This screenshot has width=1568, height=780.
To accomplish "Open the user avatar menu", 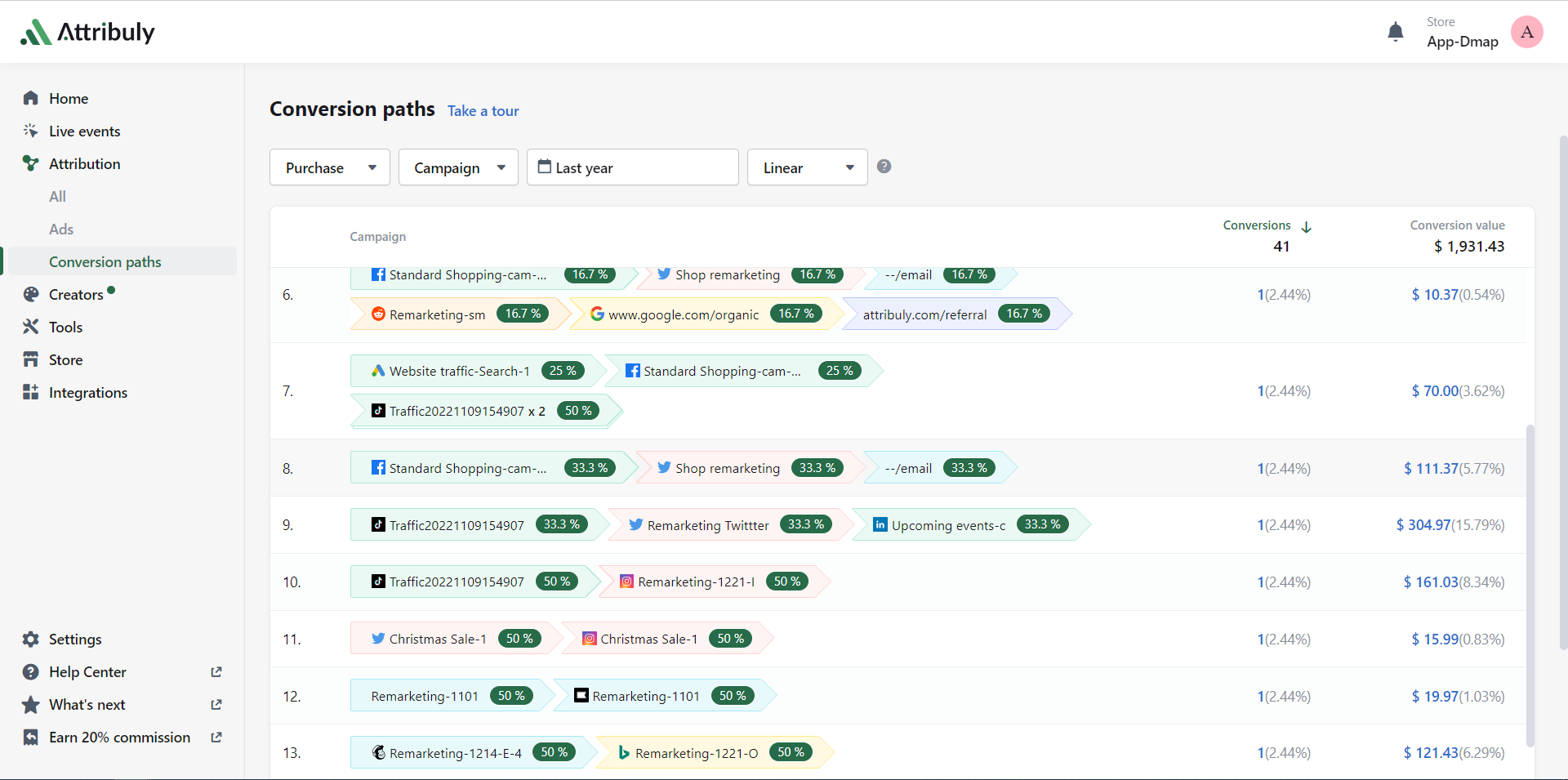I will pyautogui.click(x=1526, y=32).
